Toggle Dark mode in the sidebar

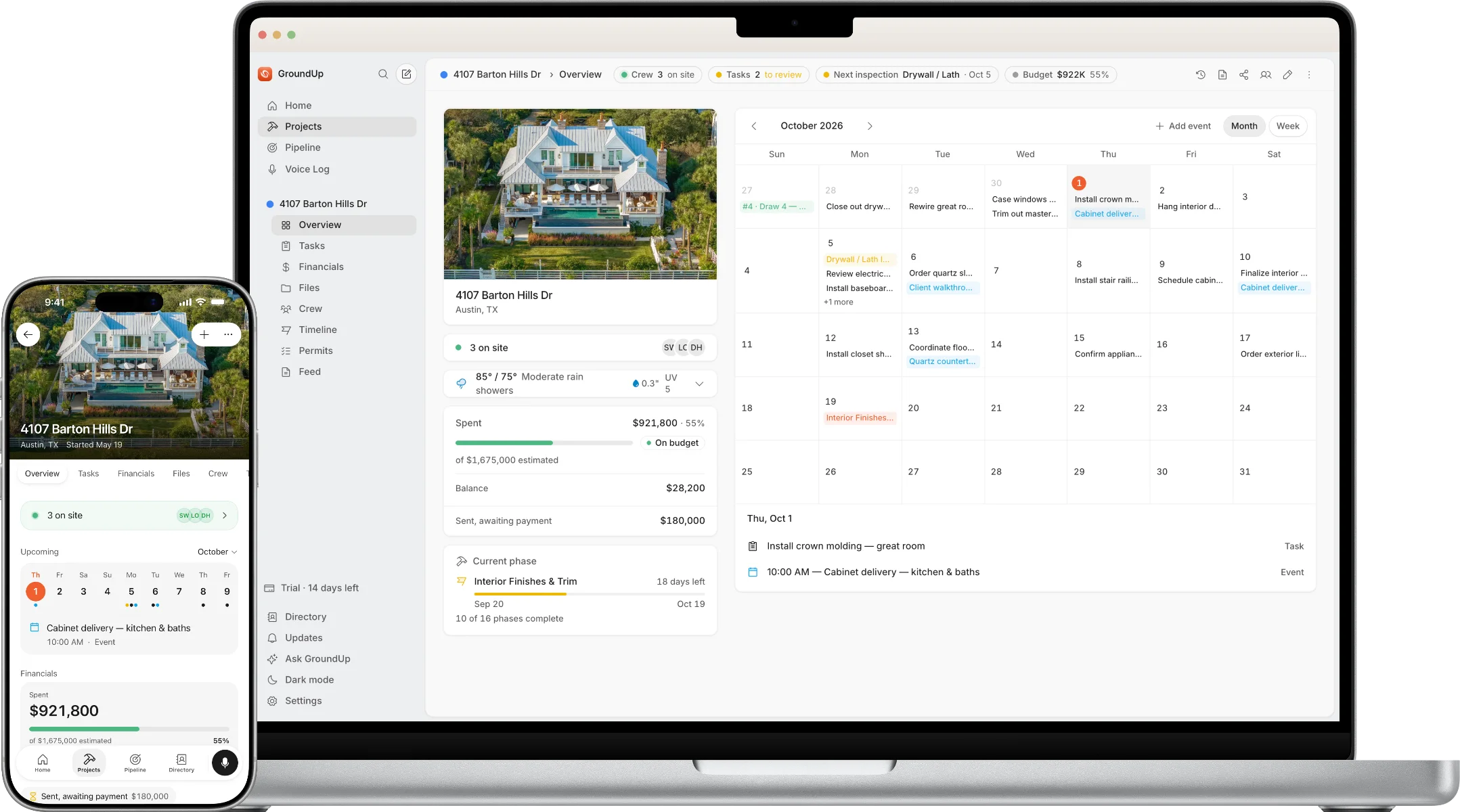pos(337,679)
